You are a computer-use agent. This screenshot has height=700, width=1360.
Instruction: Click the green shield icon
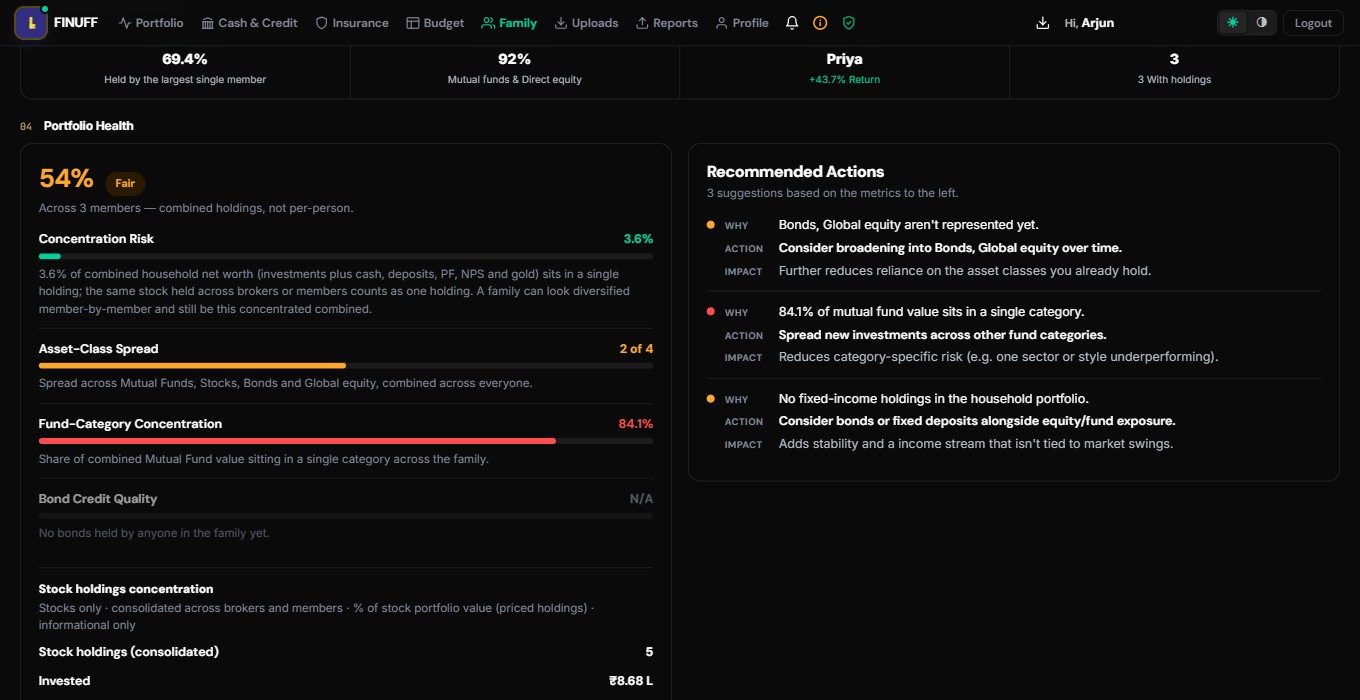[x=848, y=23]
